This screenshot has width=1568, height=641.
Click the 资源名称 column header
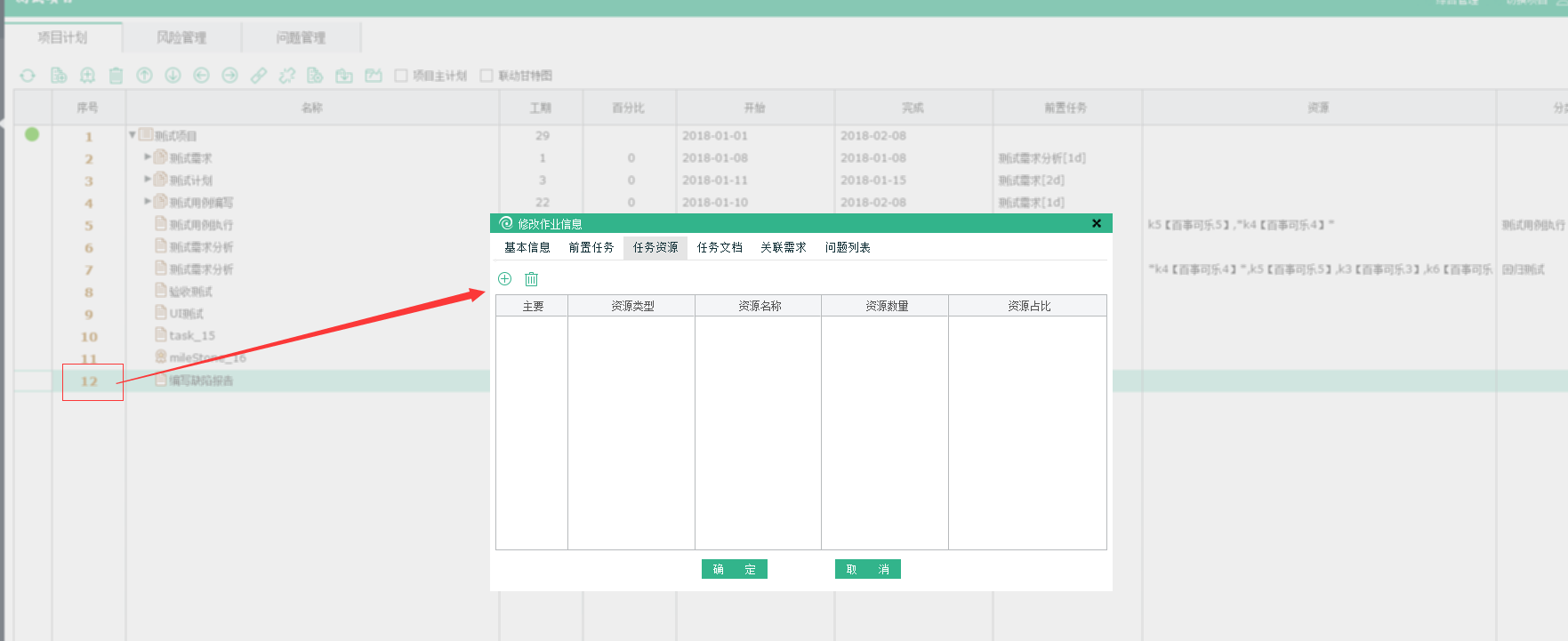(759, 306)
